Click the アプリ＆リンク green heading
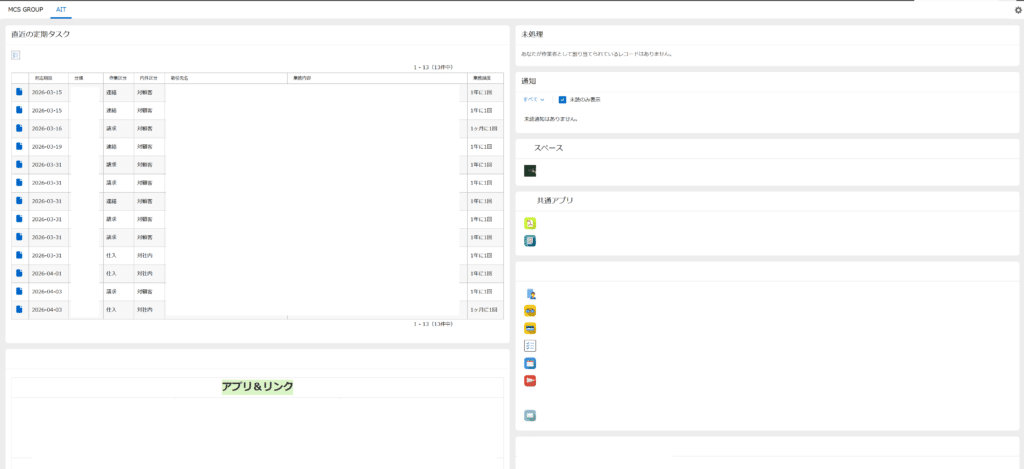Viewport: 1024px width, 469px height. coord(257,387)
